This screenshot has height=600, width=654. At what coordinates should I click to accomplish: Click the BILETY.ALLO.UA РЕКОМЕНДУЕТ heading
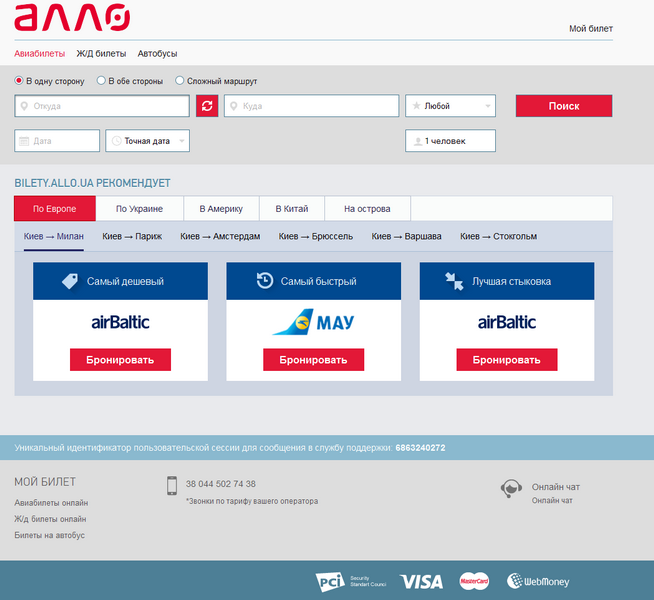(x=93, y=183)
